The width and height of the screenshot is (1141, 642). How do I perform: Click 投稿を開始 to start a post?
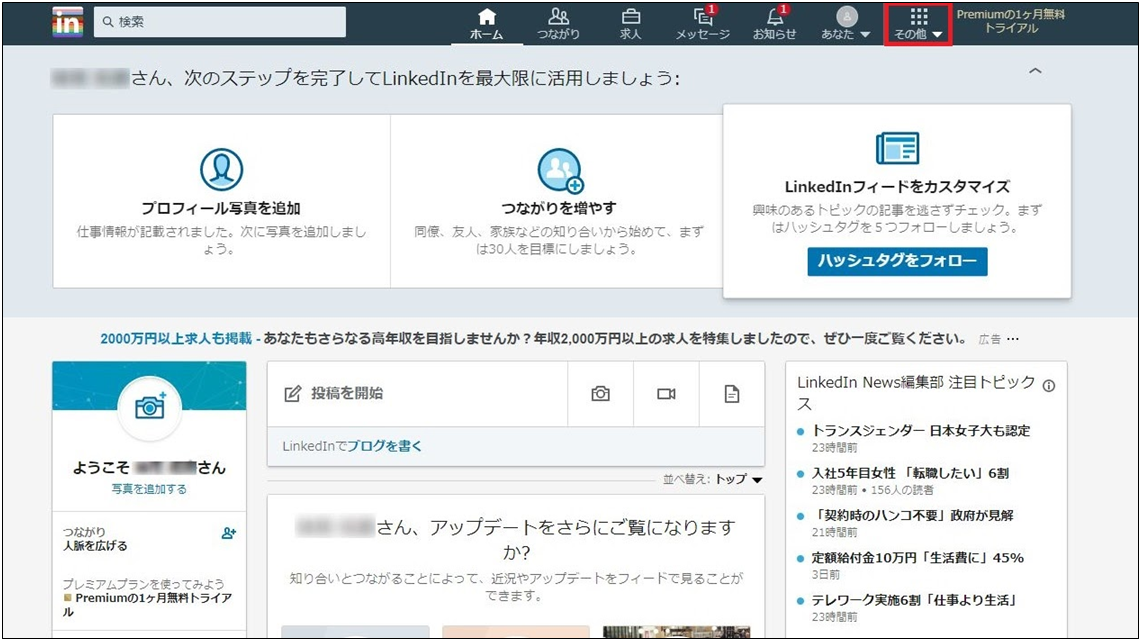(346, 394)
